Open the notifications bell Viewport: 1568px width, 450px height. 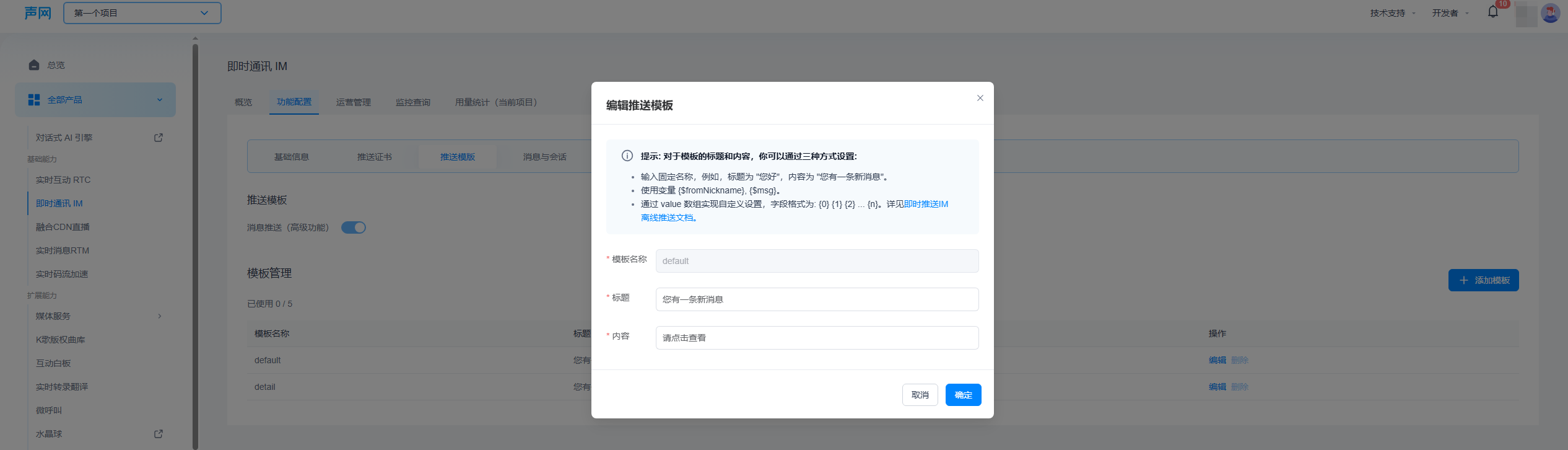(1493, 12)
